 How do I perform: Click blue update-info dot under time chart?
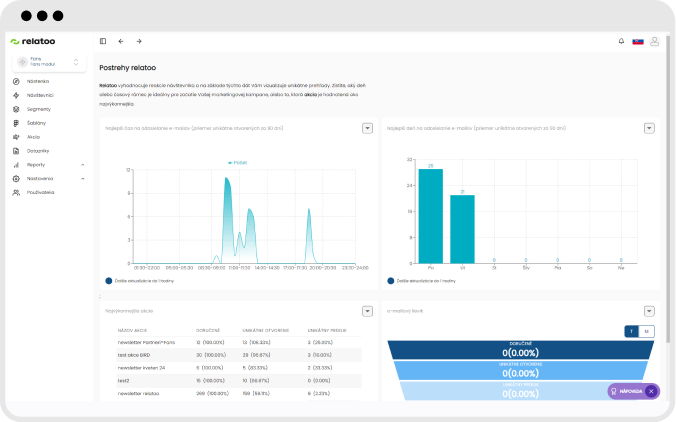coord(109,281)
